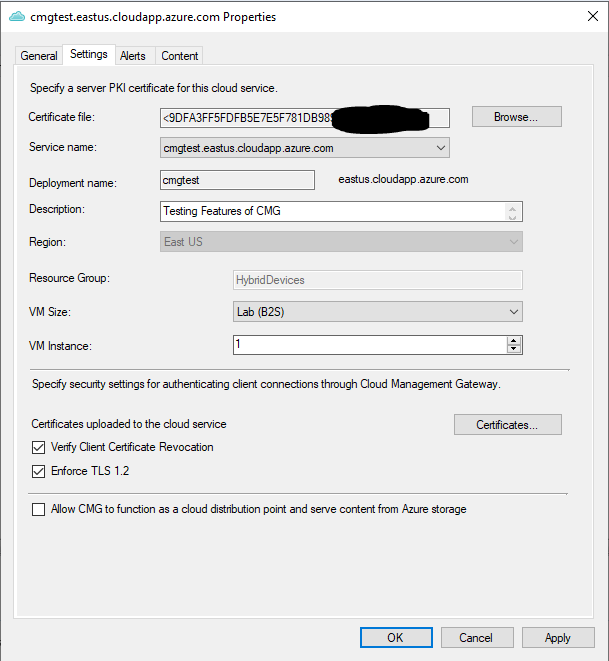This screenshot has height=661, width=609.
Task: Apply the settings changes
Action: click(558, 637)
